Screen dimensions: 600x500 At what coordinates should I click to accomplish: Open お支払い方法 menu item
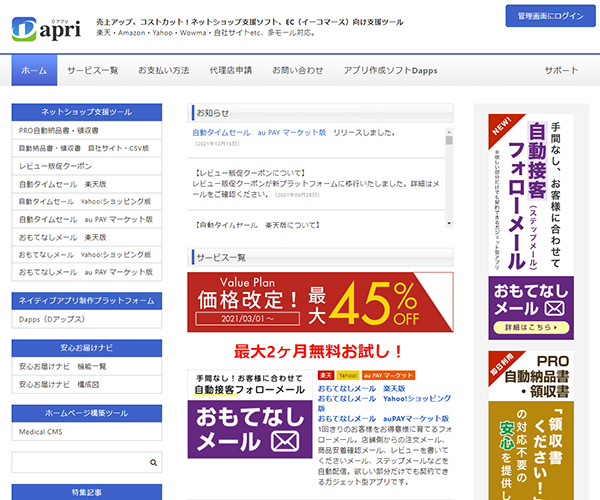click(163, 70)
